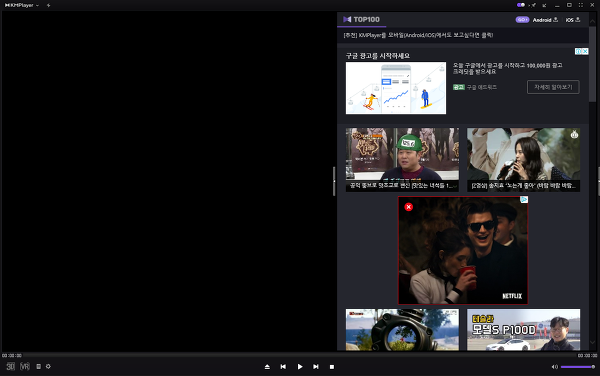Click the NETFLIX logo in the ad
The height and width of the screenshot is (376, 600).
(x=512, y=296)
